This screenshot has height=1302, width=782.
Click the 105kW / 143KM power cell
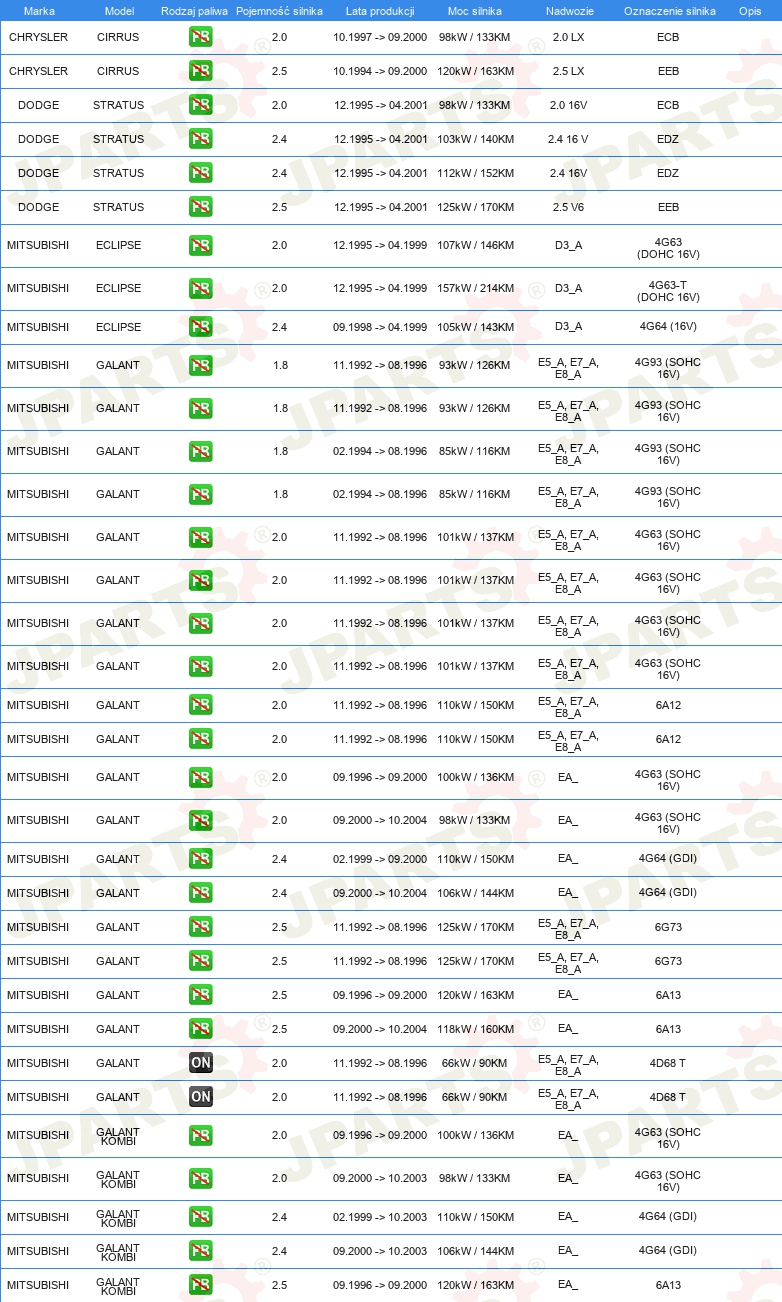click(476, 327)
